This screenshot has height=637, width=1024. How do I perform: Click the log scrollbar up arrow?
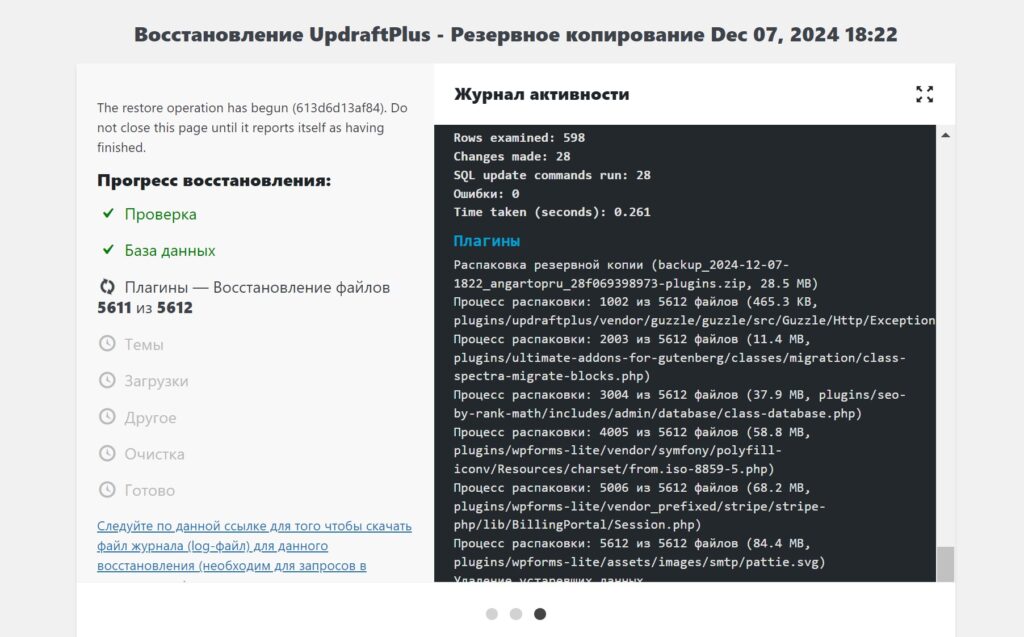coord(945,135)
